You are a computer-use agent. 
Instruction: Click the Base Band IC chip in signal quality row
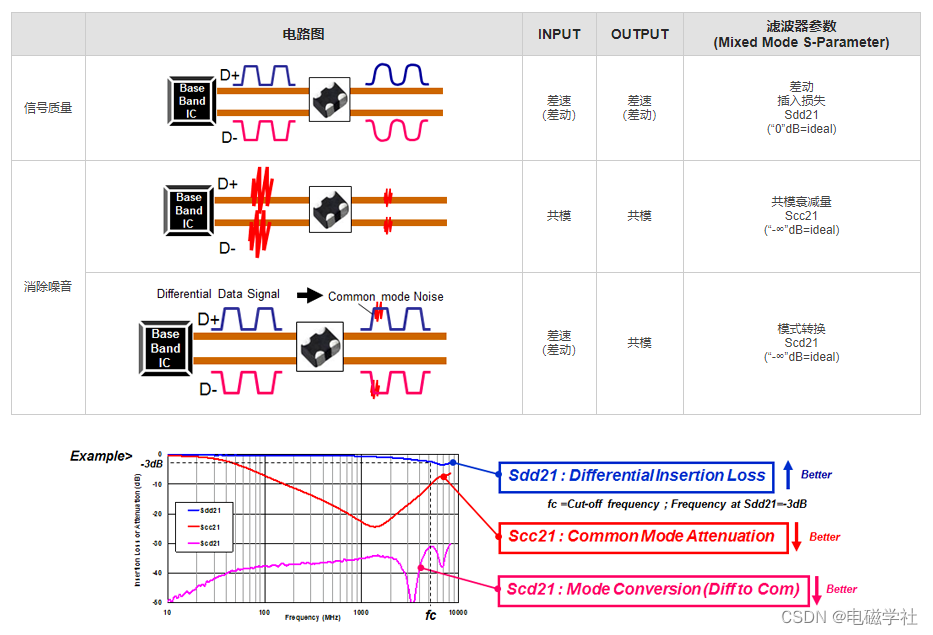click(192, 101)
